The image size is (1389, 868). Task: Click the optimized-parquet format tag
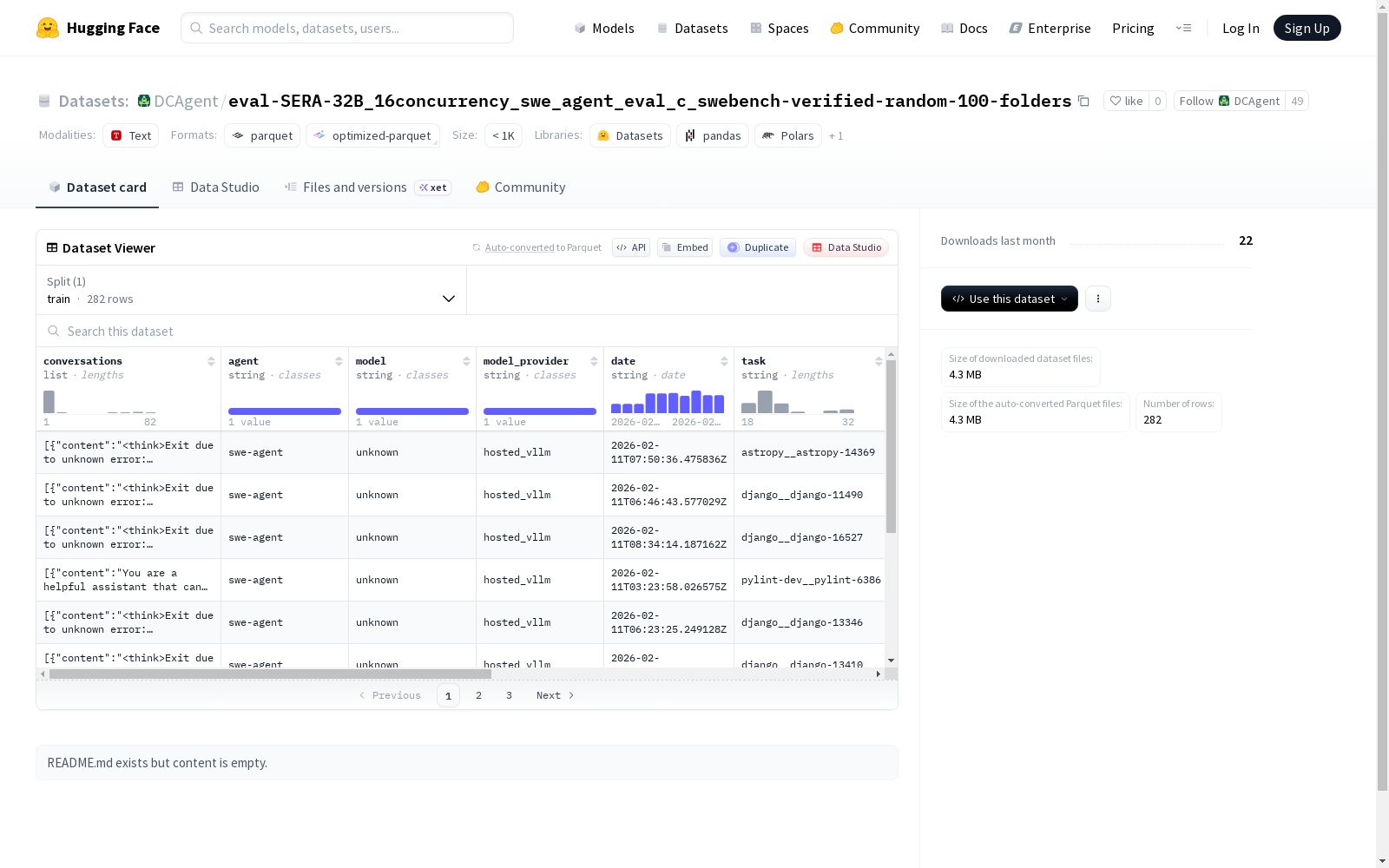372,135
